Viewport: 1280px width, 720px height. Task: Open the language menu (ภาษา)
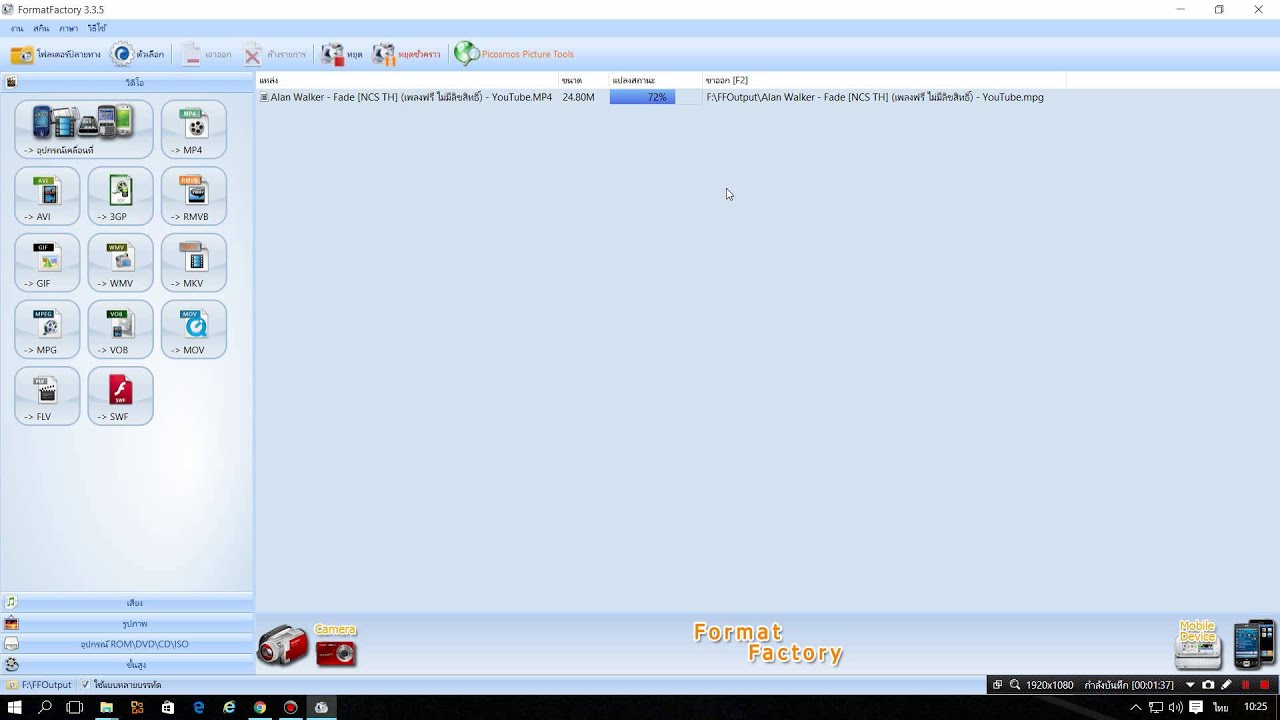(68, 29)
